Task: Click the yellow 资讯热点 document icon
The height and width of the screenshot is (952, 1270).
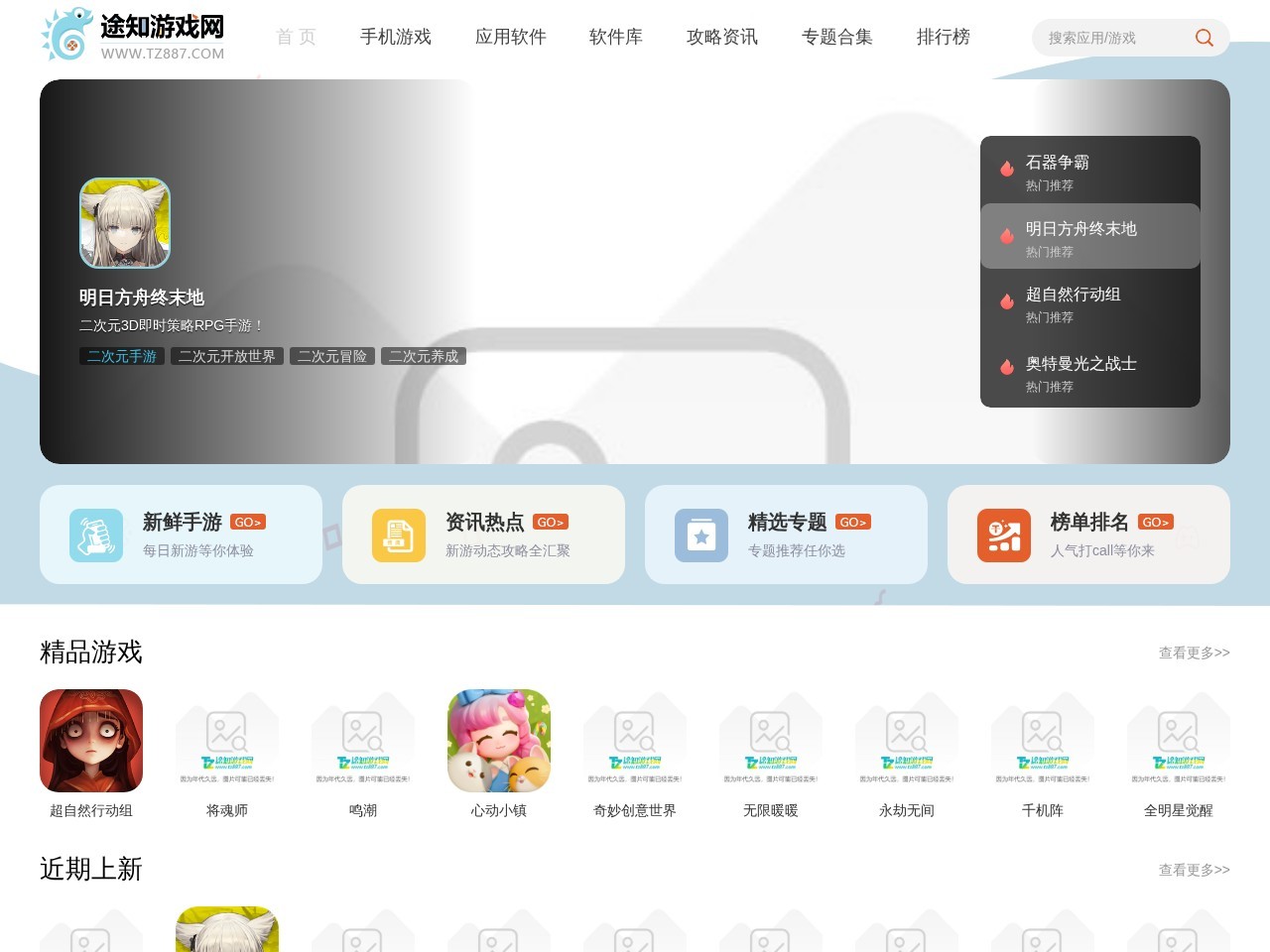Action: (x=399, y=535)
